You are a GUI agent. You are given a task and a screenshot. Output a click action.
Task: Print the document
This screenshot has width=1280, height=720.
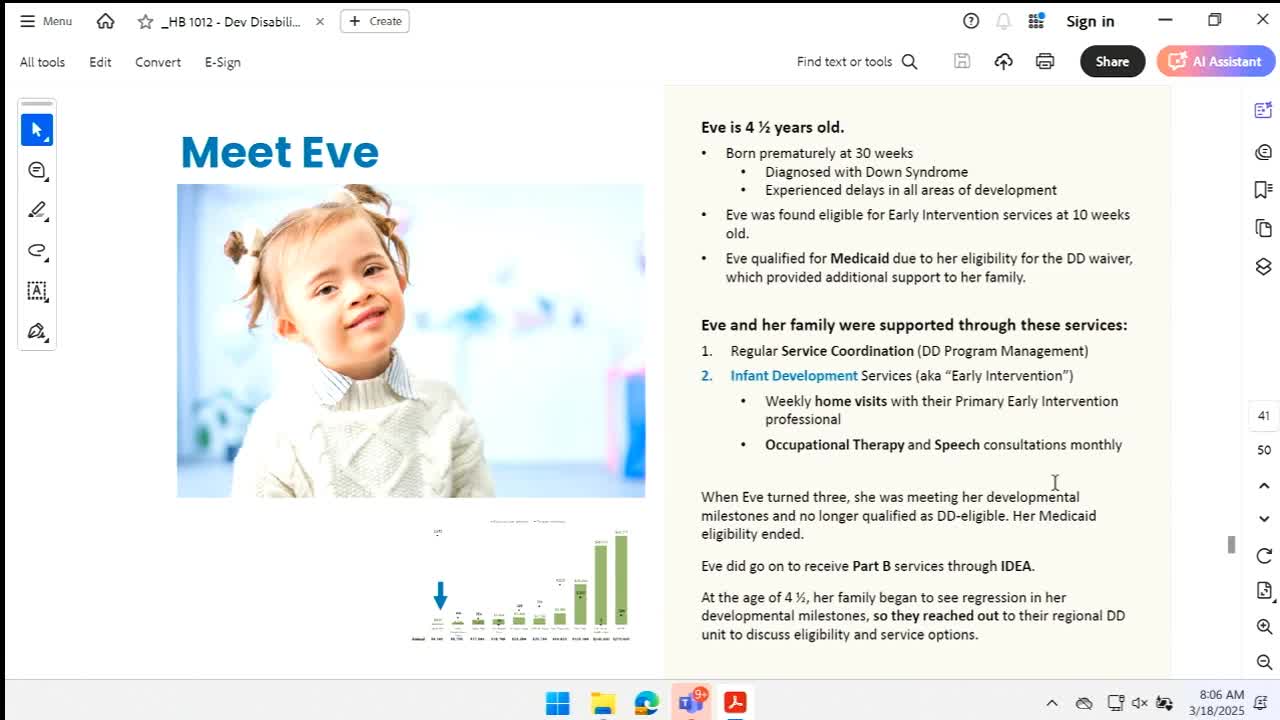tap(1045, 61)
